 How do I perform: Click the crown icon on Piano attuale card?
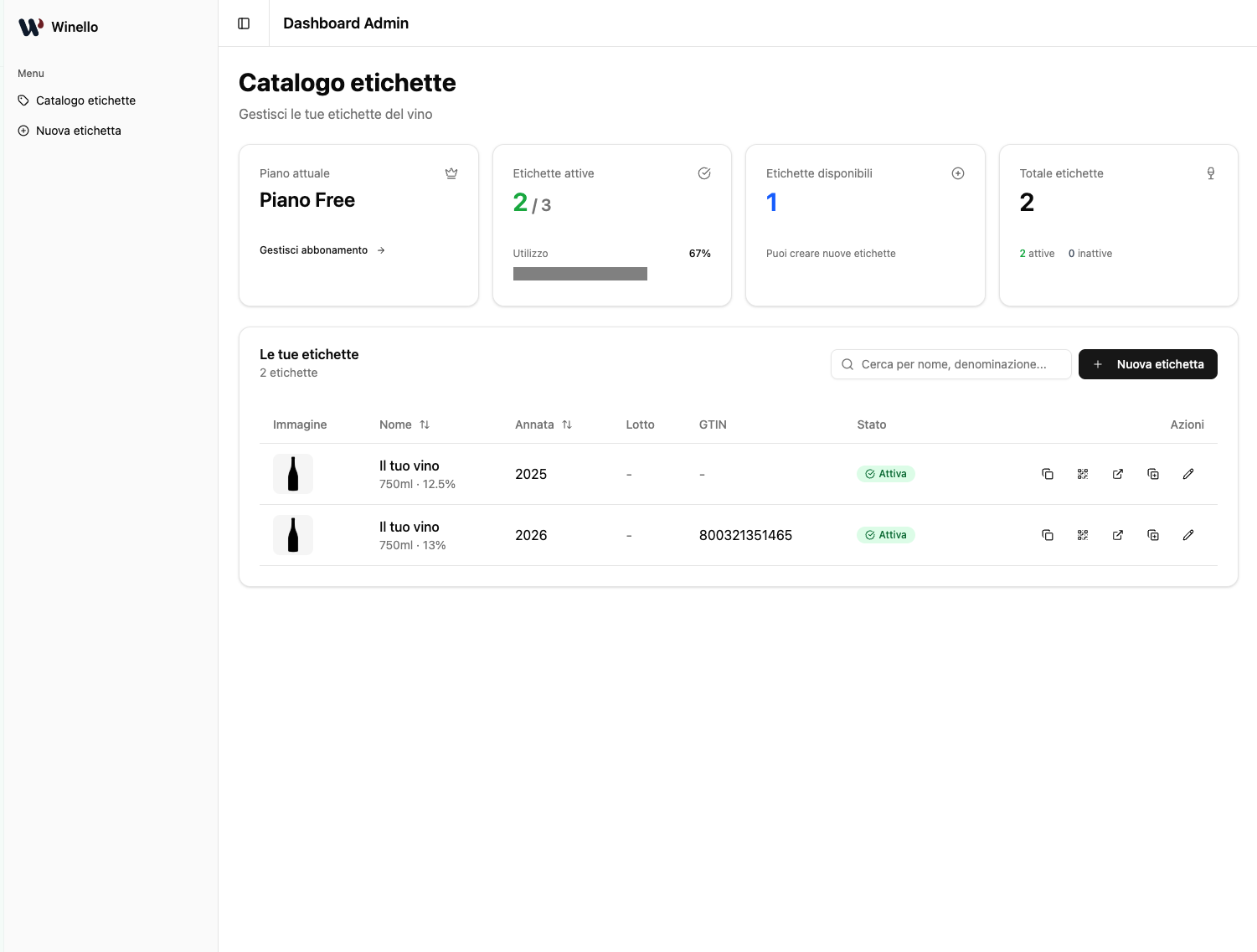click(451, 172)
